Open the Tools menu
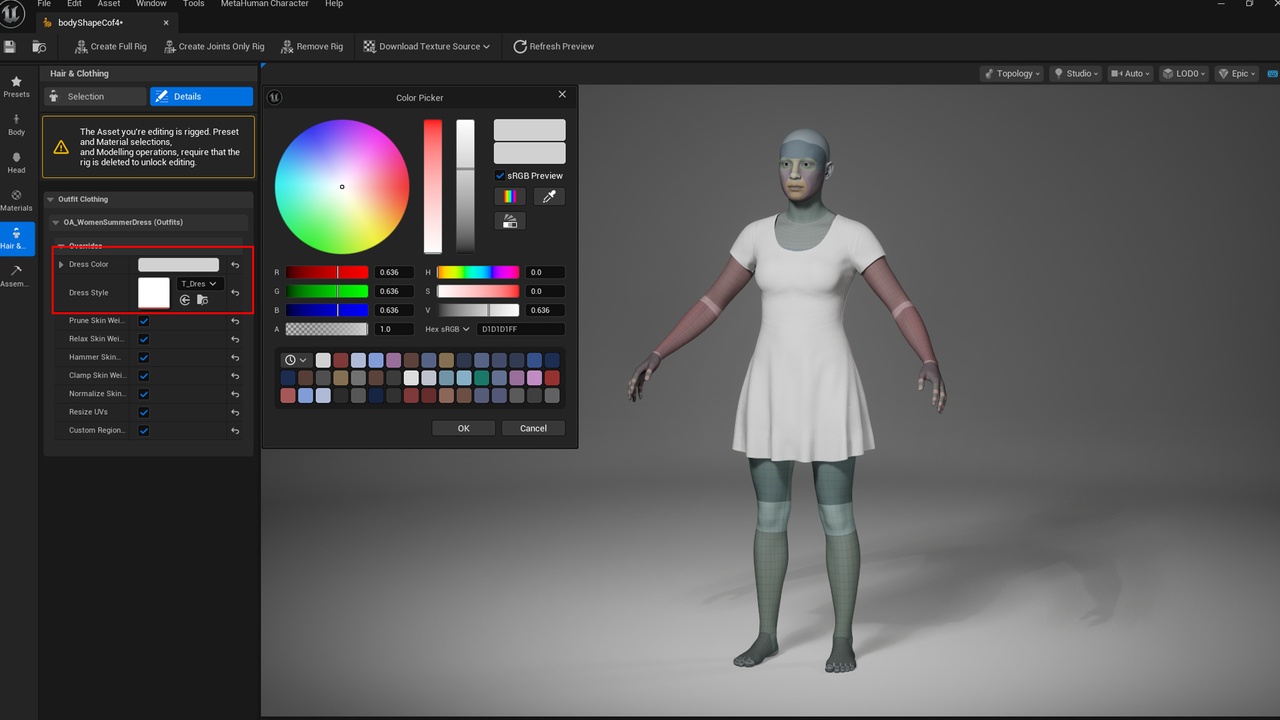The width and height of the screenshot is (1280, 720). [194, 4]
